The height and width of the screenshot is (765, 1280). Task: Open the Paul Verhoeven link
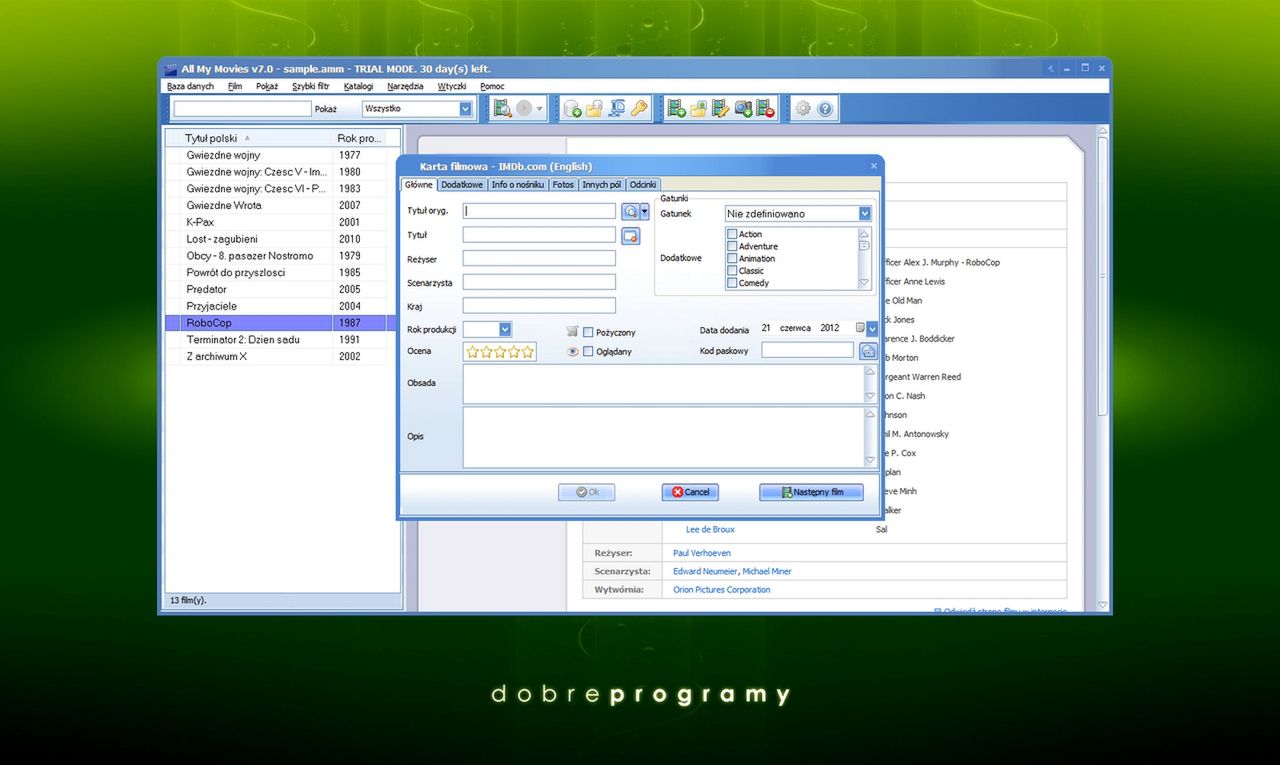(702, 553)
